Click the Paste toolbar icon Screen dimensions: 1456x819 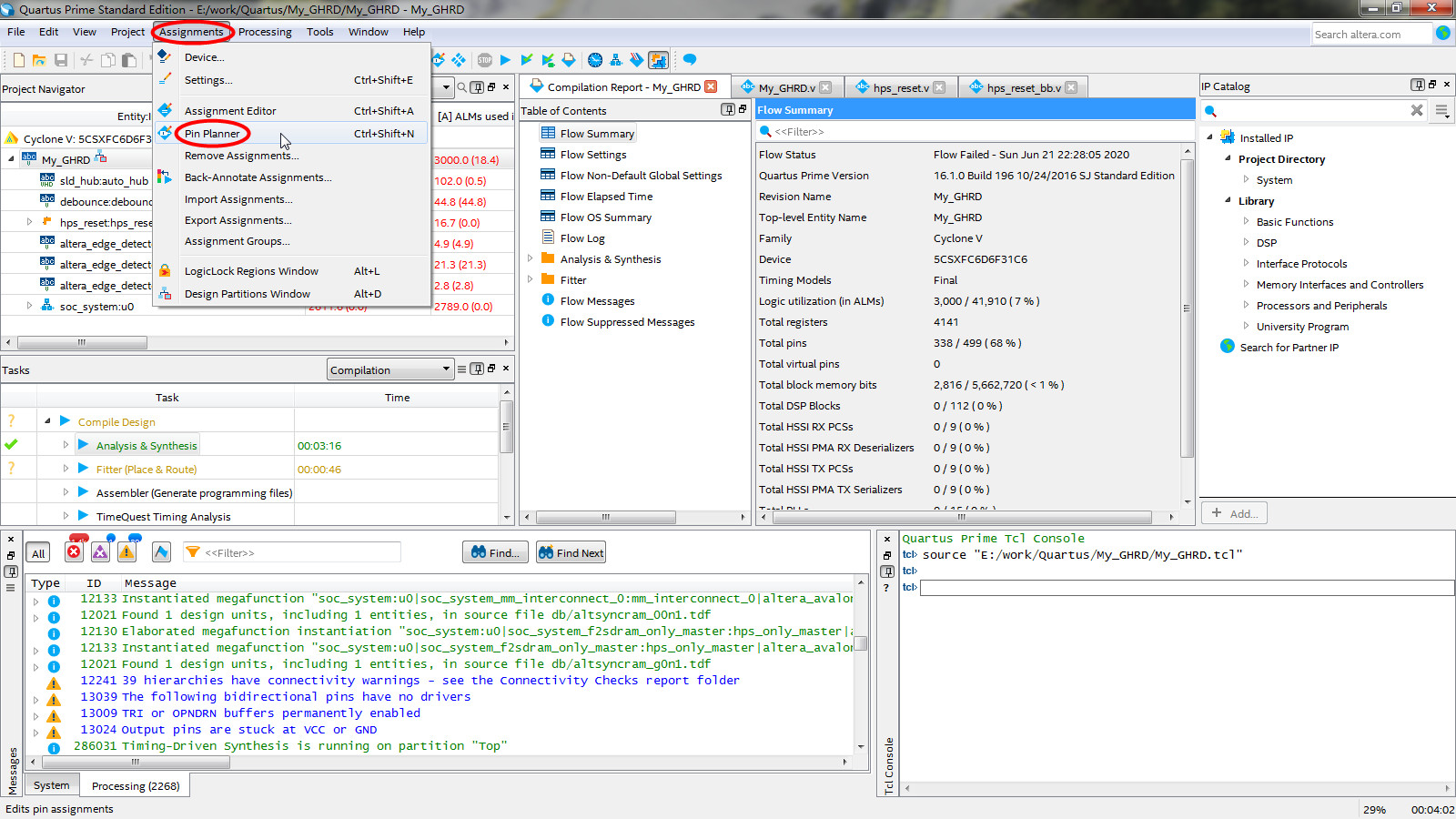pos(129,60)
